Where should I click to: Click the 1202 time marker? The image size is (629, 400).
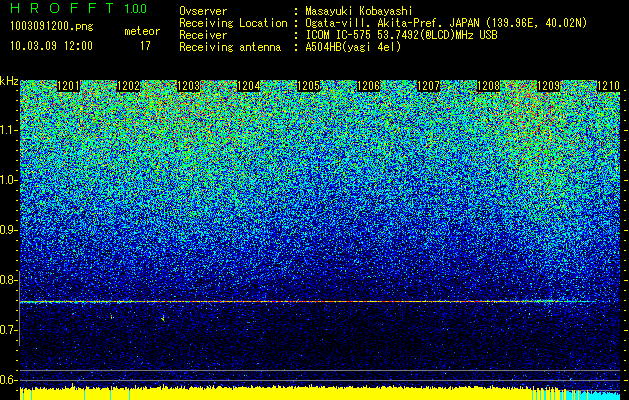coord(128,86)
